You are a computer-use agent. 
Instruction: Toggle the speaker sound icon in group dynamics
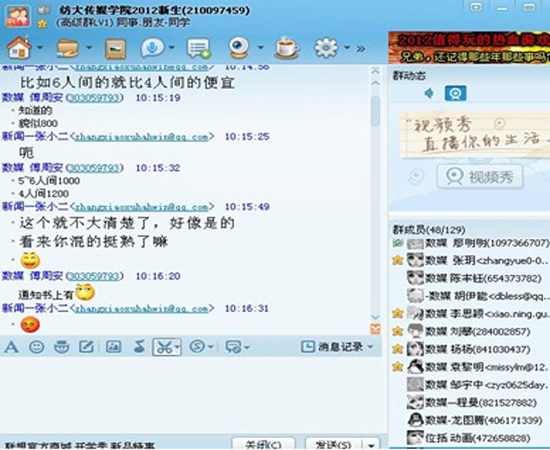point(429,93)
